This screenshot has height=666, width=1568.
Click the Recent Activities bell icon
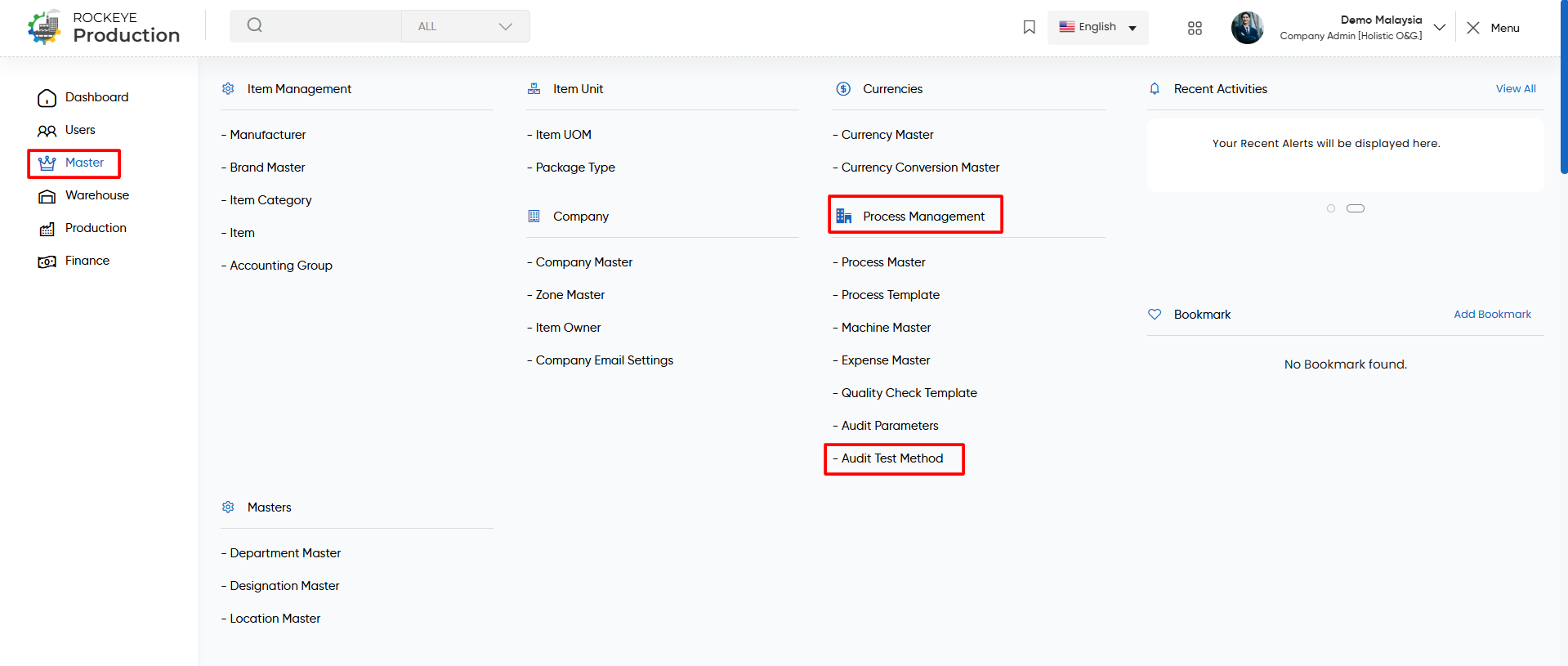[x=1155, y=89]
